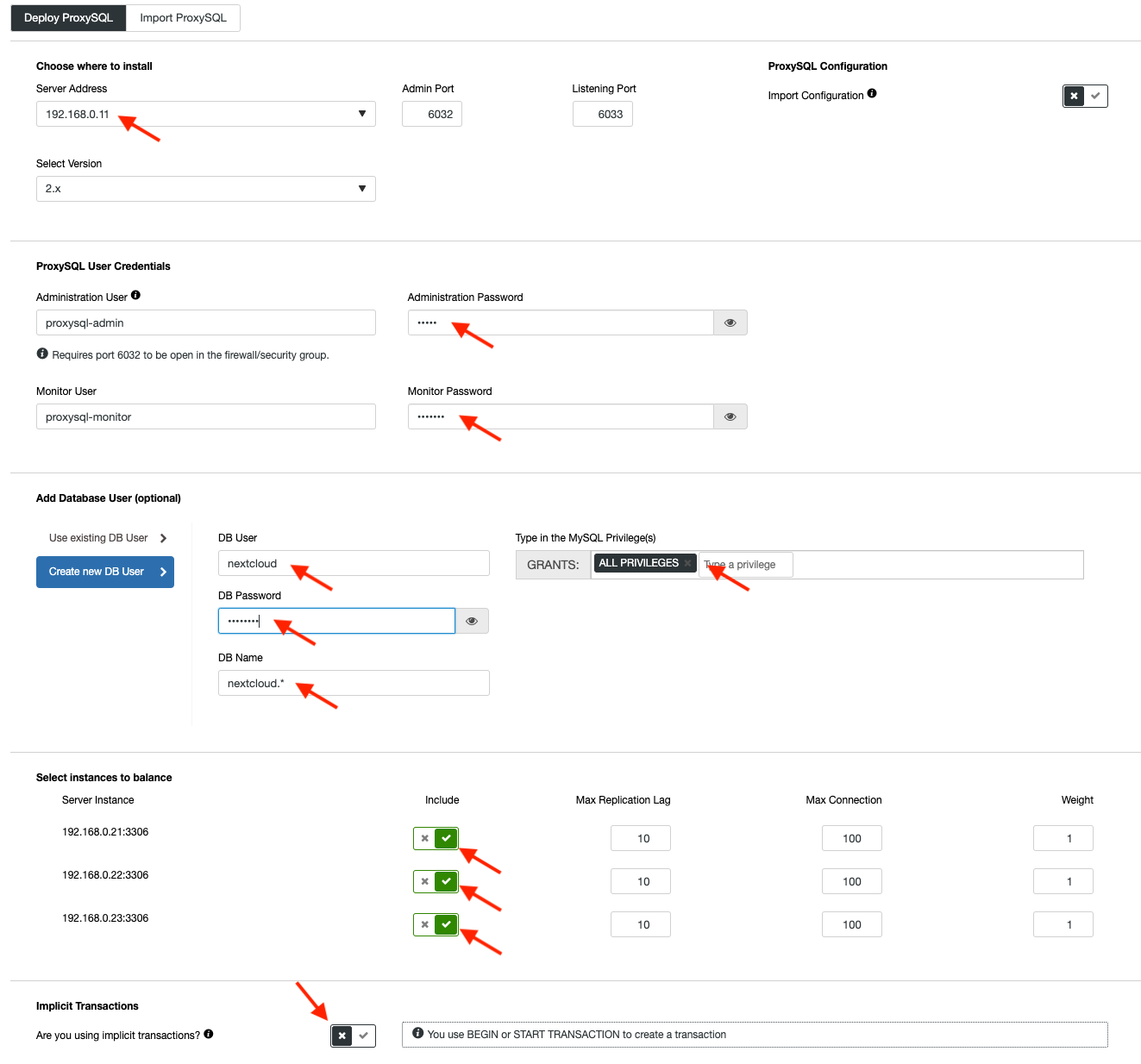The width and height of the screenshot is (1141, 1064).
Task: Click info icon beside port 6032 note
Action: pos(42,354)
